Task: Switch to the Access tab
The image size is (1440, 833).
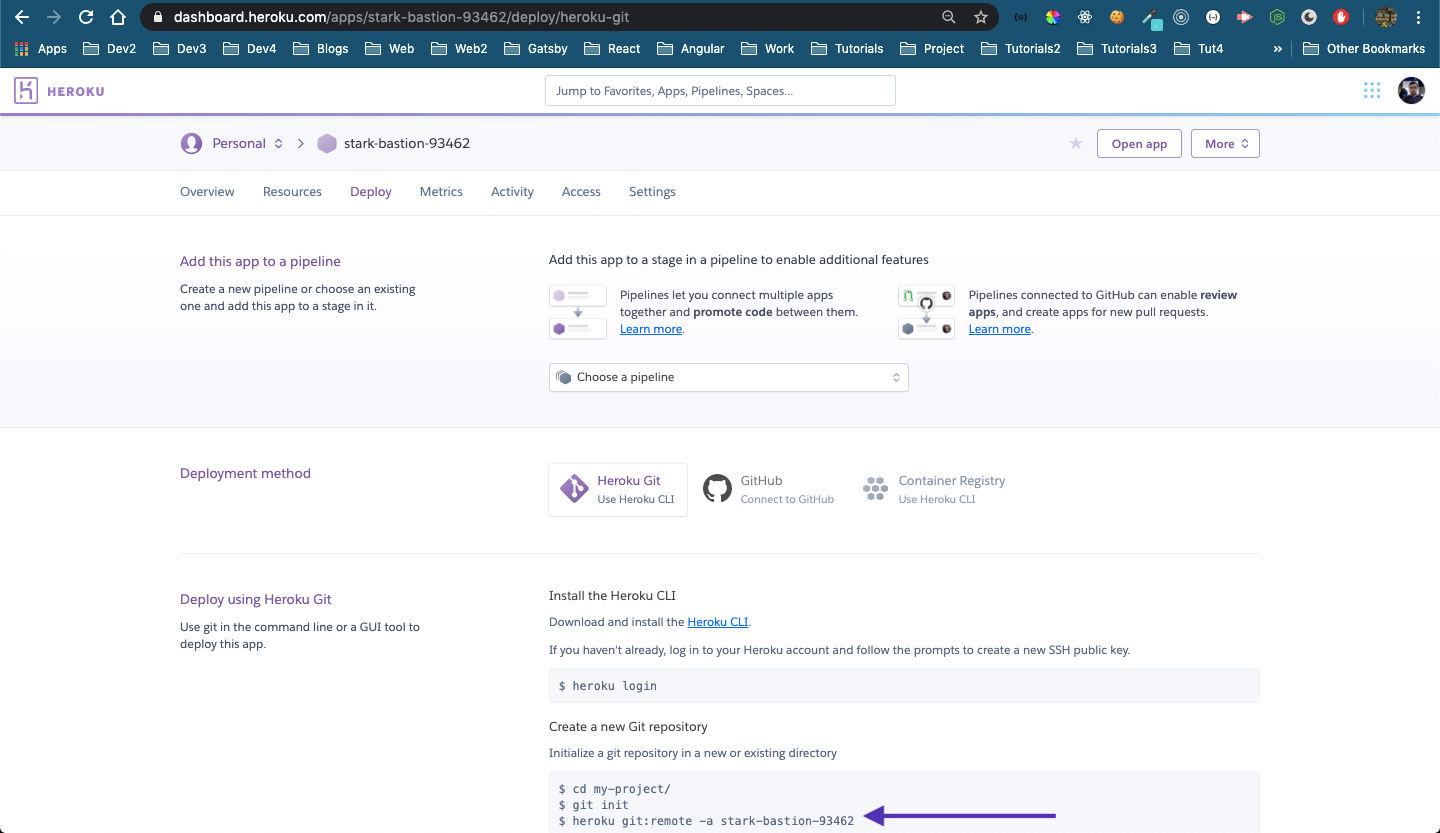Action: point(581,192)
